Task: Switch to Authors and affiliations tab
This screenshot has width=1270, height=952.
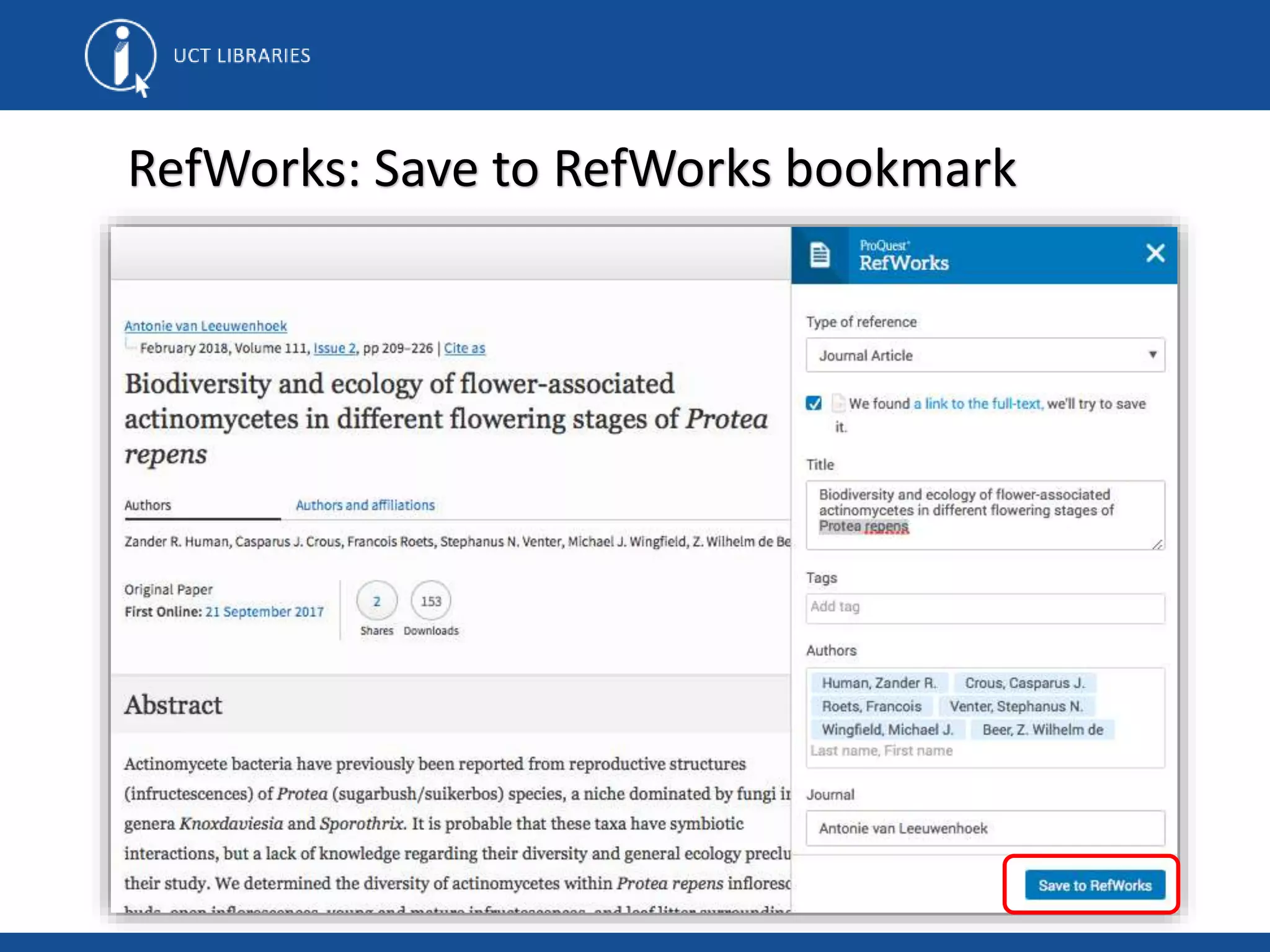Action: pyautogui.click(x=365, y=505)
